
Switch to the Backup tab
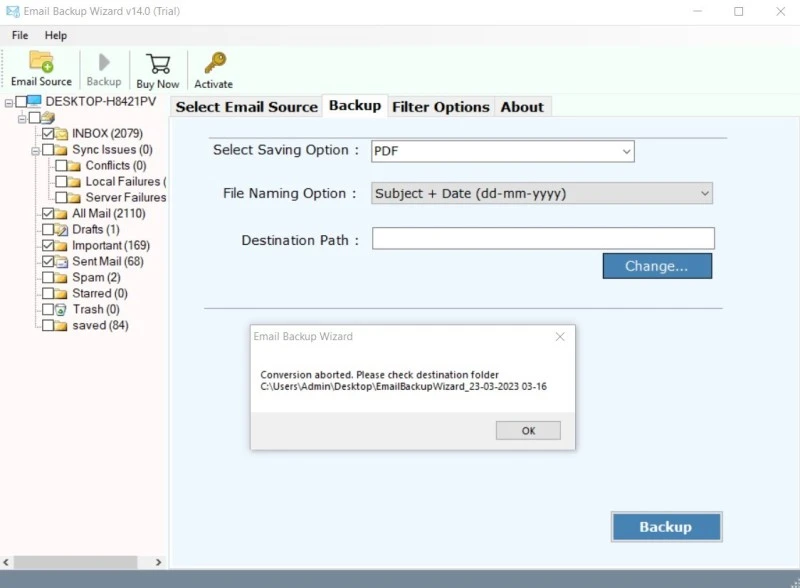coord(355,106)
